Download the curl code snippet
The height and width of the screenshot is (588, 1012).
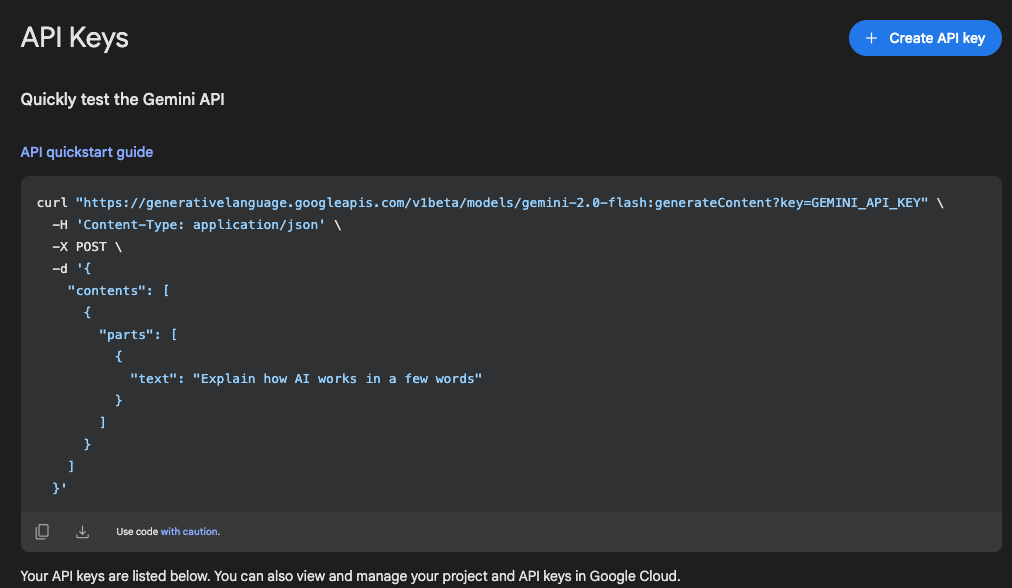(83, 531)
